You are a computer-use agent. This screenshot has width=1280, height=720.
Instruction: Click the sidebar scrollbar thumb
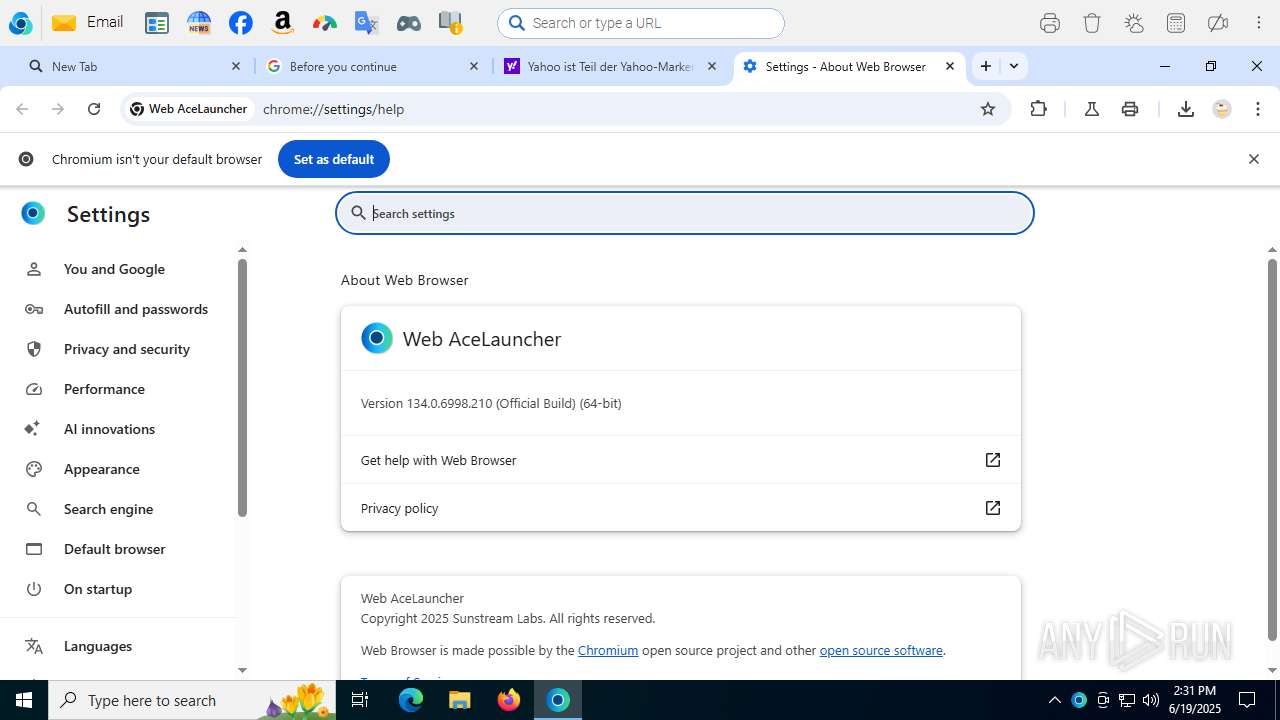pos(242,388)
